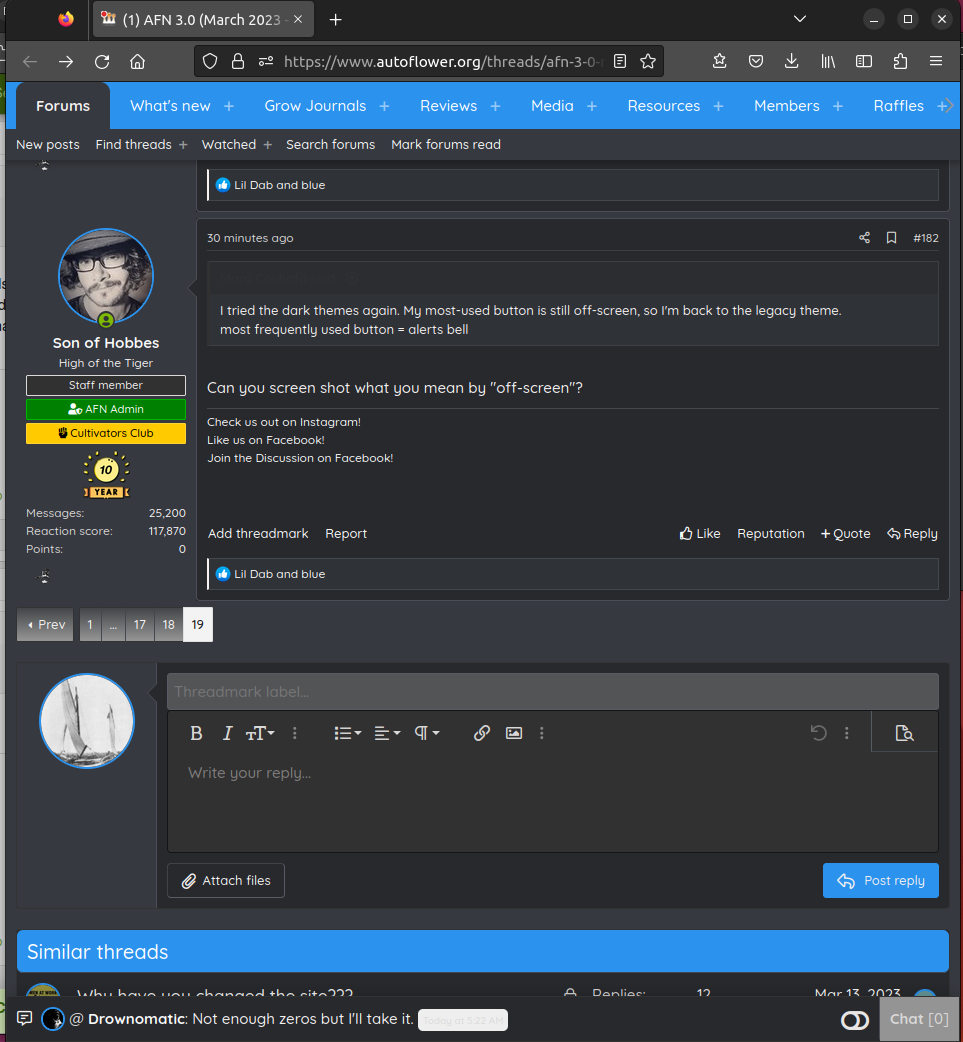The height and width of the screenshot is (1042, 963).
Task: Click the Threadmark label input field
Action: pos(552,692)
